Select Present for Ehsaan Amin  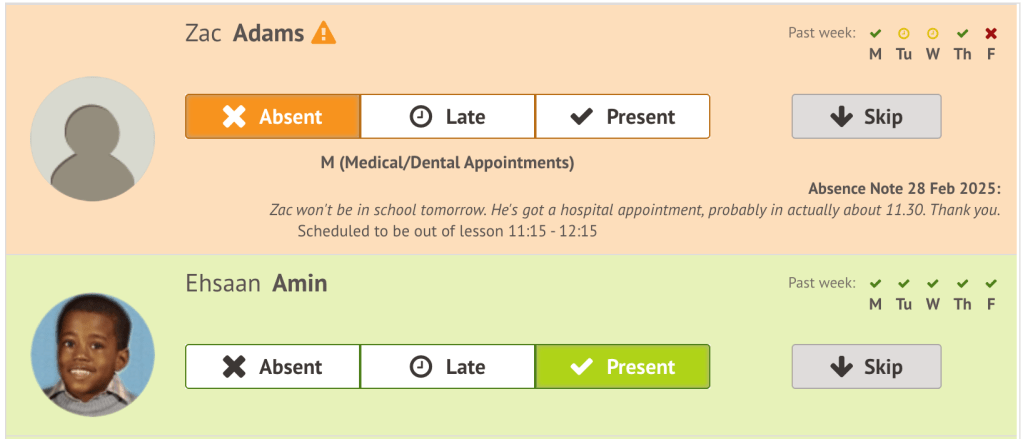click(622, 366)
